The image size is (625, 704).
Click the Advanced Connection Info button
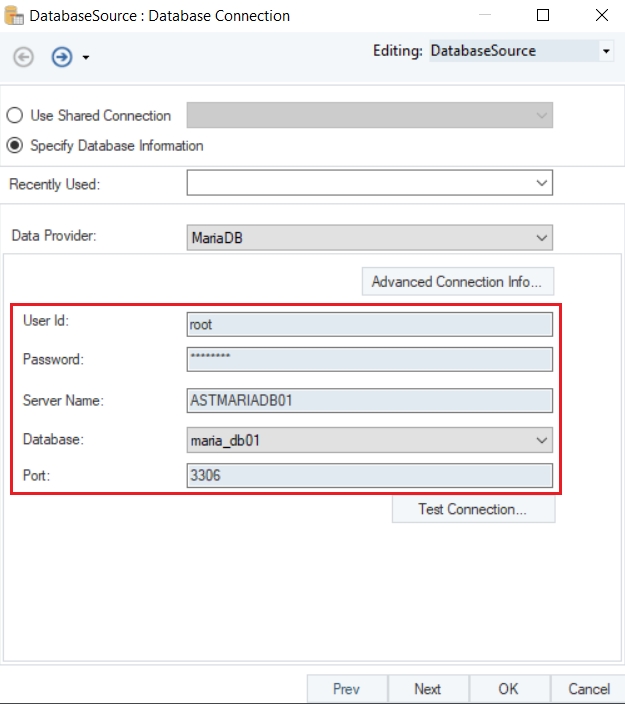457,282
